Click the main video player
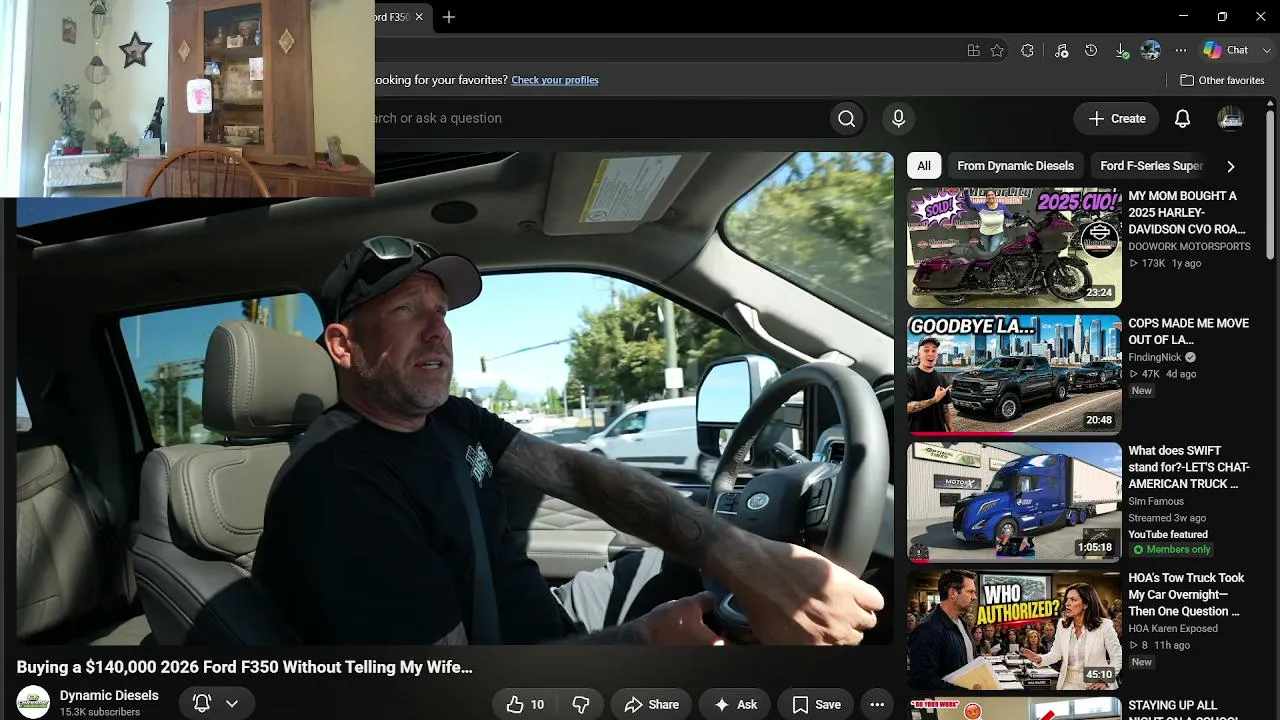This screenshot has width=1280, height=720. coord(455,398)
